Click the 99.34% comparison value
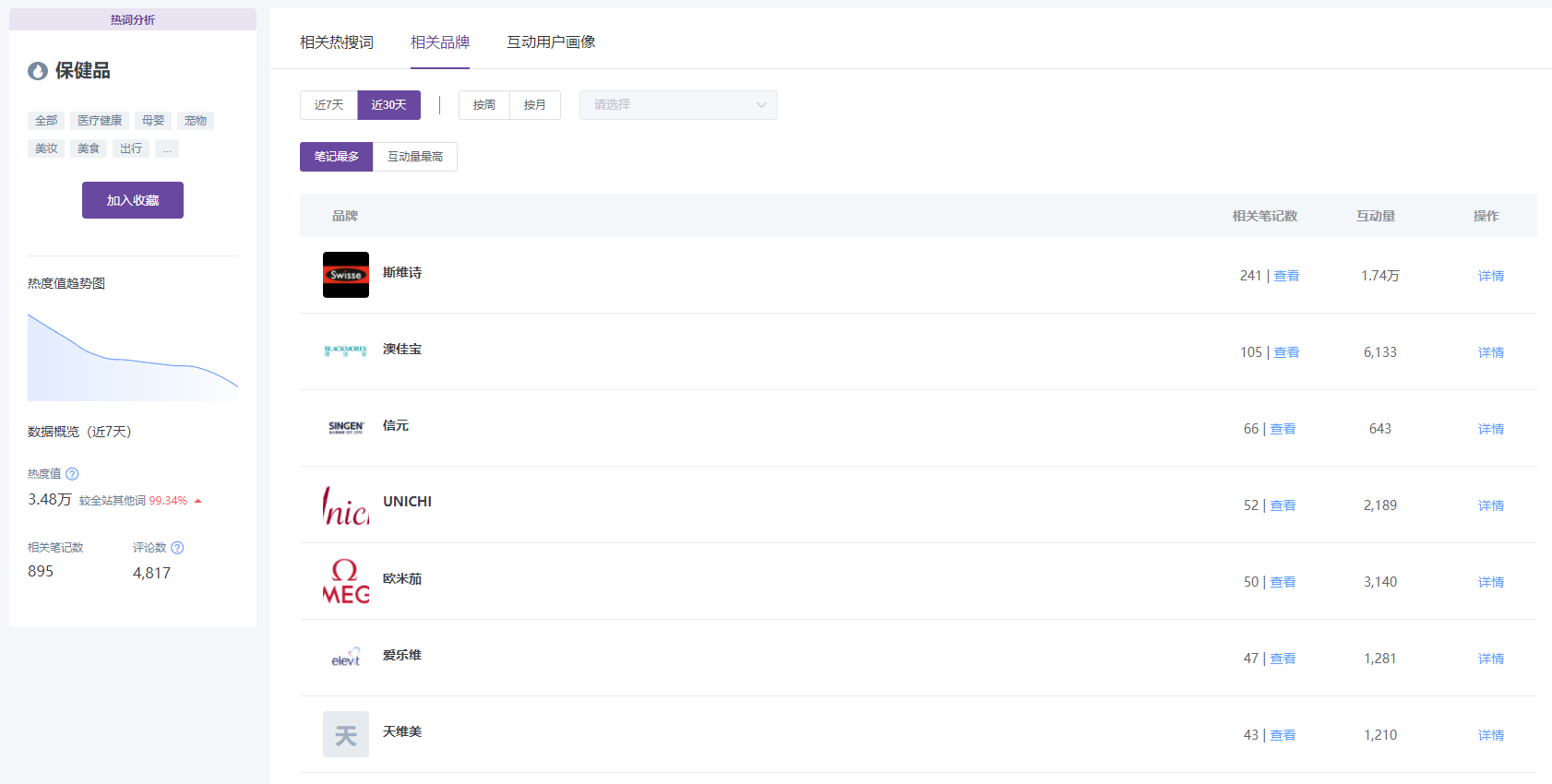This screenshot has height=784, width=1552. [168, 501]
